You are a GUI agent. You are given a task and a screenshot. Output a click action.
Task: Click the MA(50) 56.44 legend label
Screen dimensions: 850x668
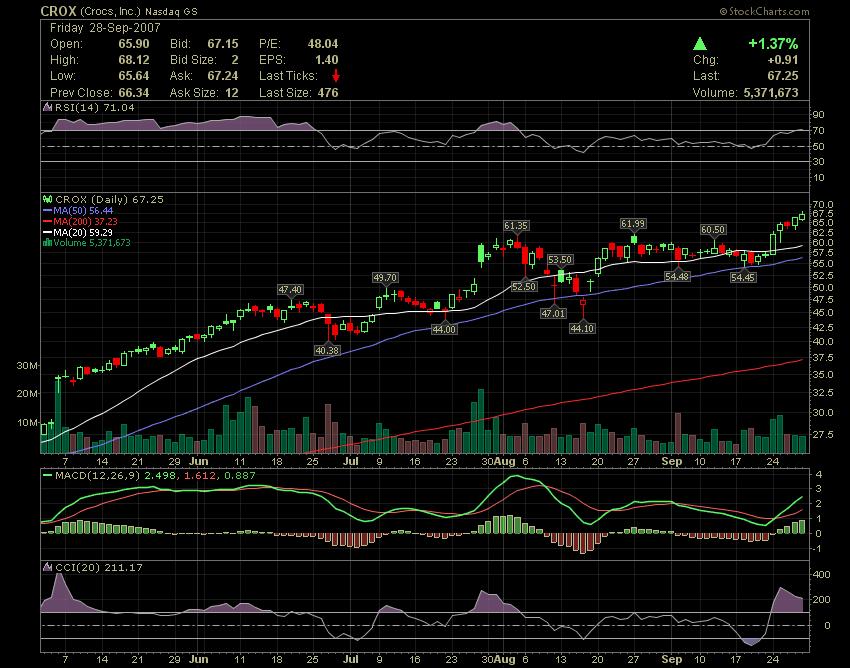click(83, 210)
